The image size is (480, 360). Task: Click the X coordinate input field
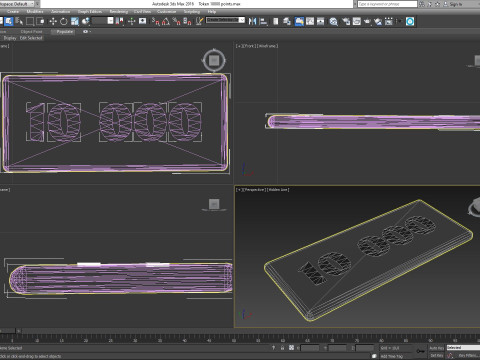(310, 348)
